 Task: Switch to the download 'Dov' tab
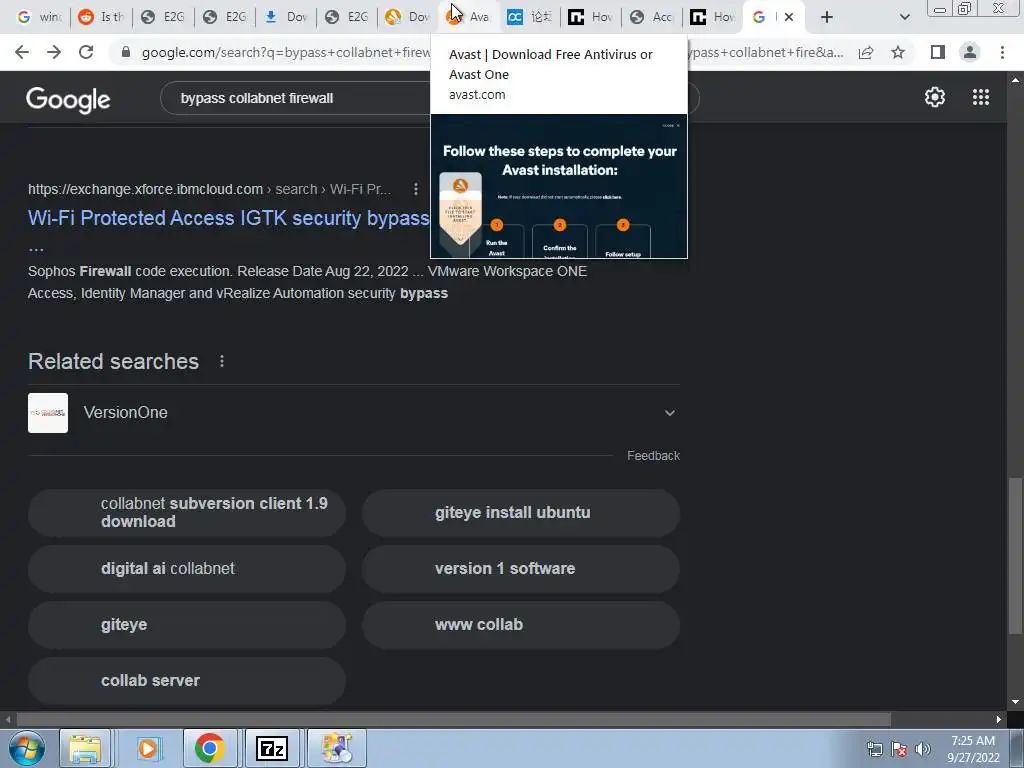pos(286,18)
